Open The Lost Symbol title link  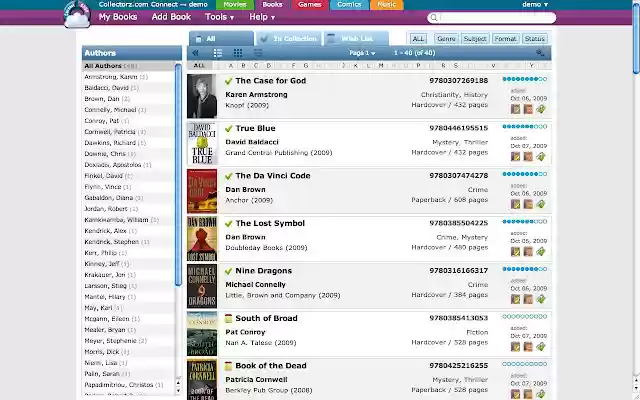click(270, 223)
